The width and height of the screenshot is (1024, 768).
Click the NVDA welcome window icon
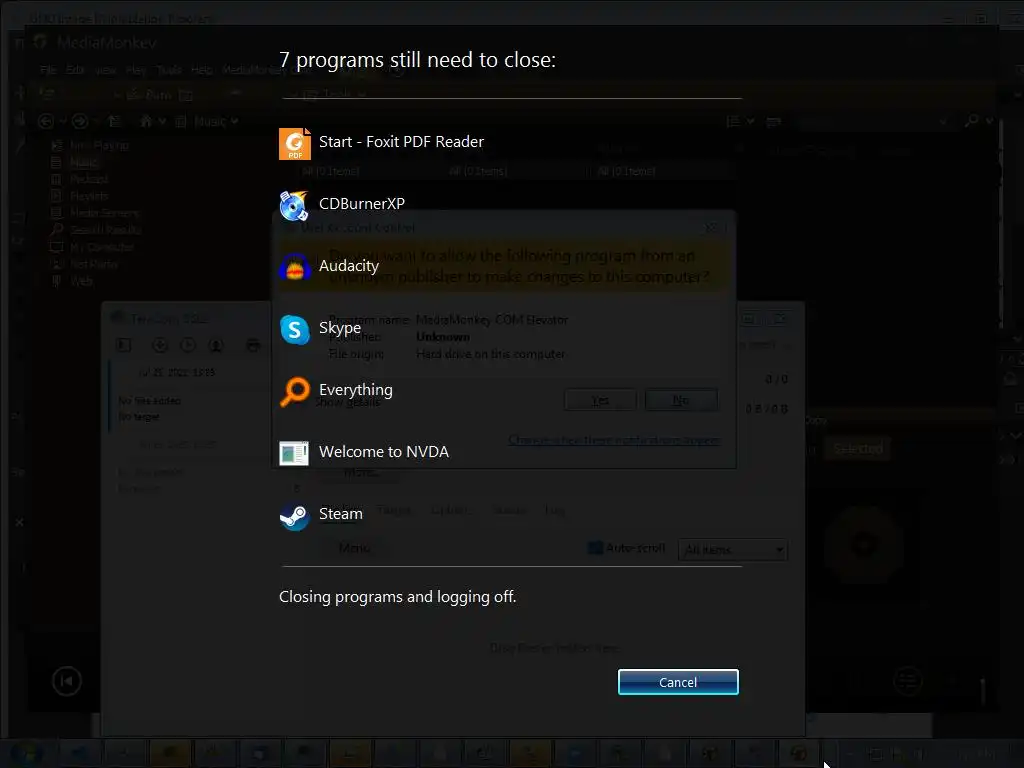[295, 453]
